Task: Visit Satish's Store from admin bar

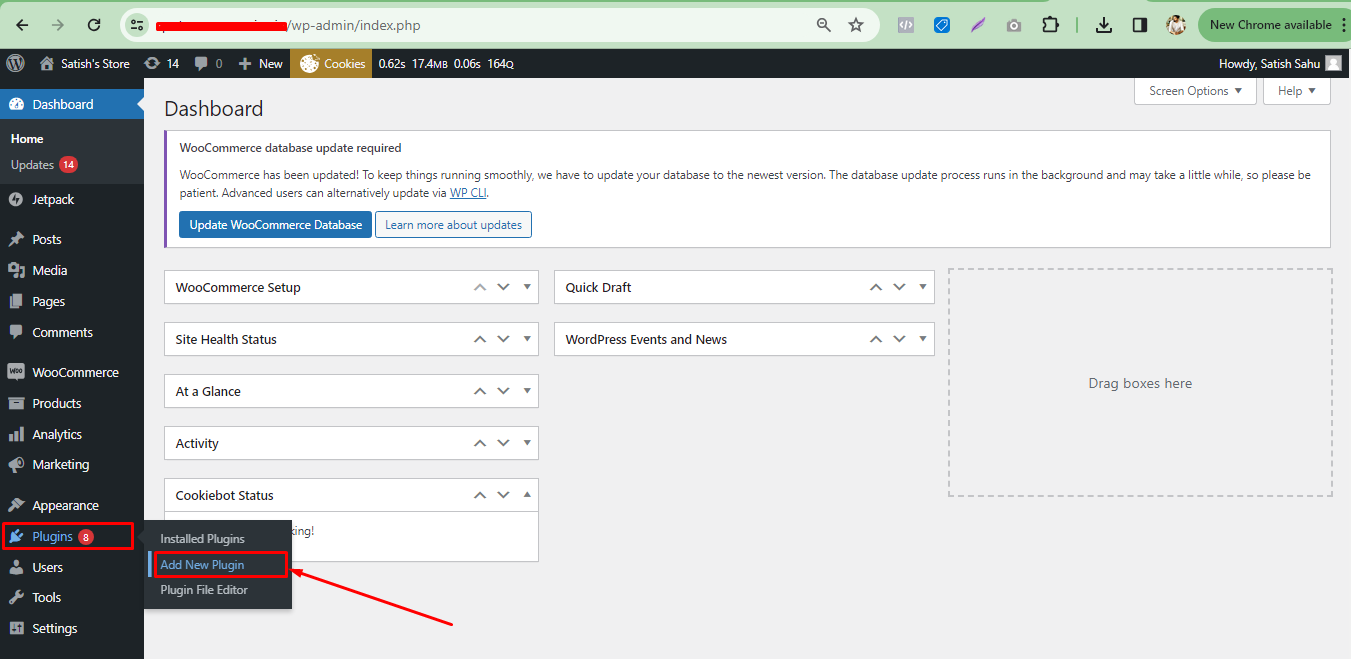Action: [x=85, y=63]
